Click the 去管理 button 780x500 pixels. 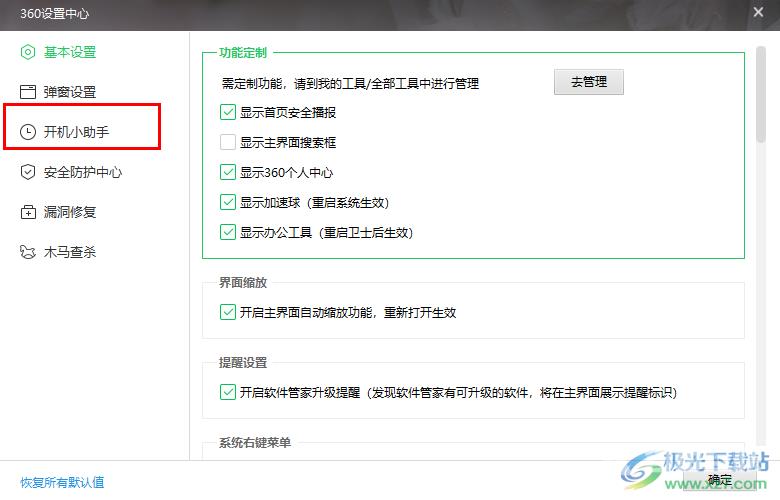click(588, 82)
